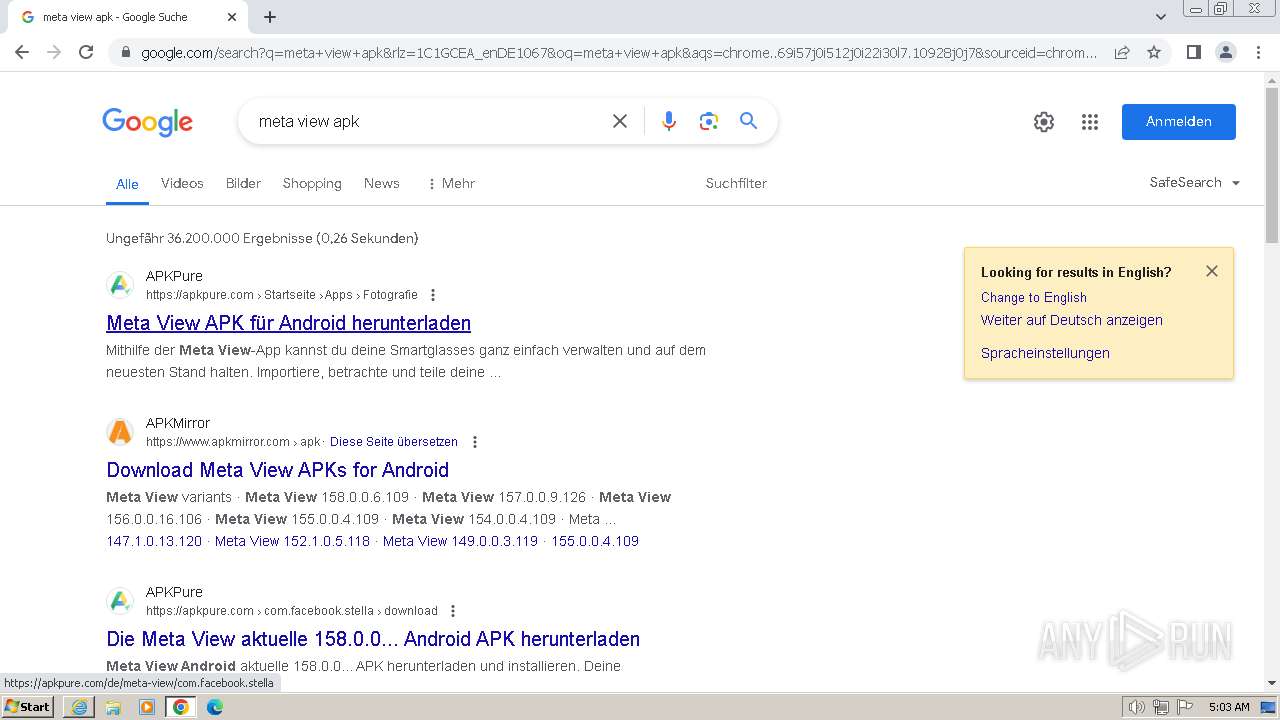1280x720 pixels.
Task: Open new tab with plus button
Action: click(x=270, y=17)
